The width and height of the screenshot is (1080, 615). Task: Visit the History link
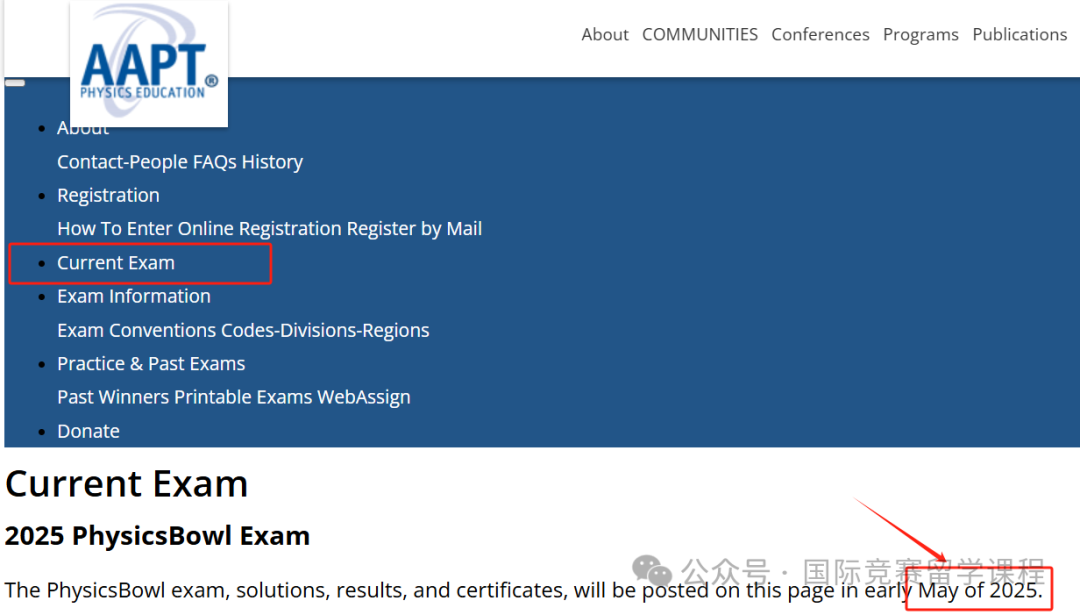point(272,162)
